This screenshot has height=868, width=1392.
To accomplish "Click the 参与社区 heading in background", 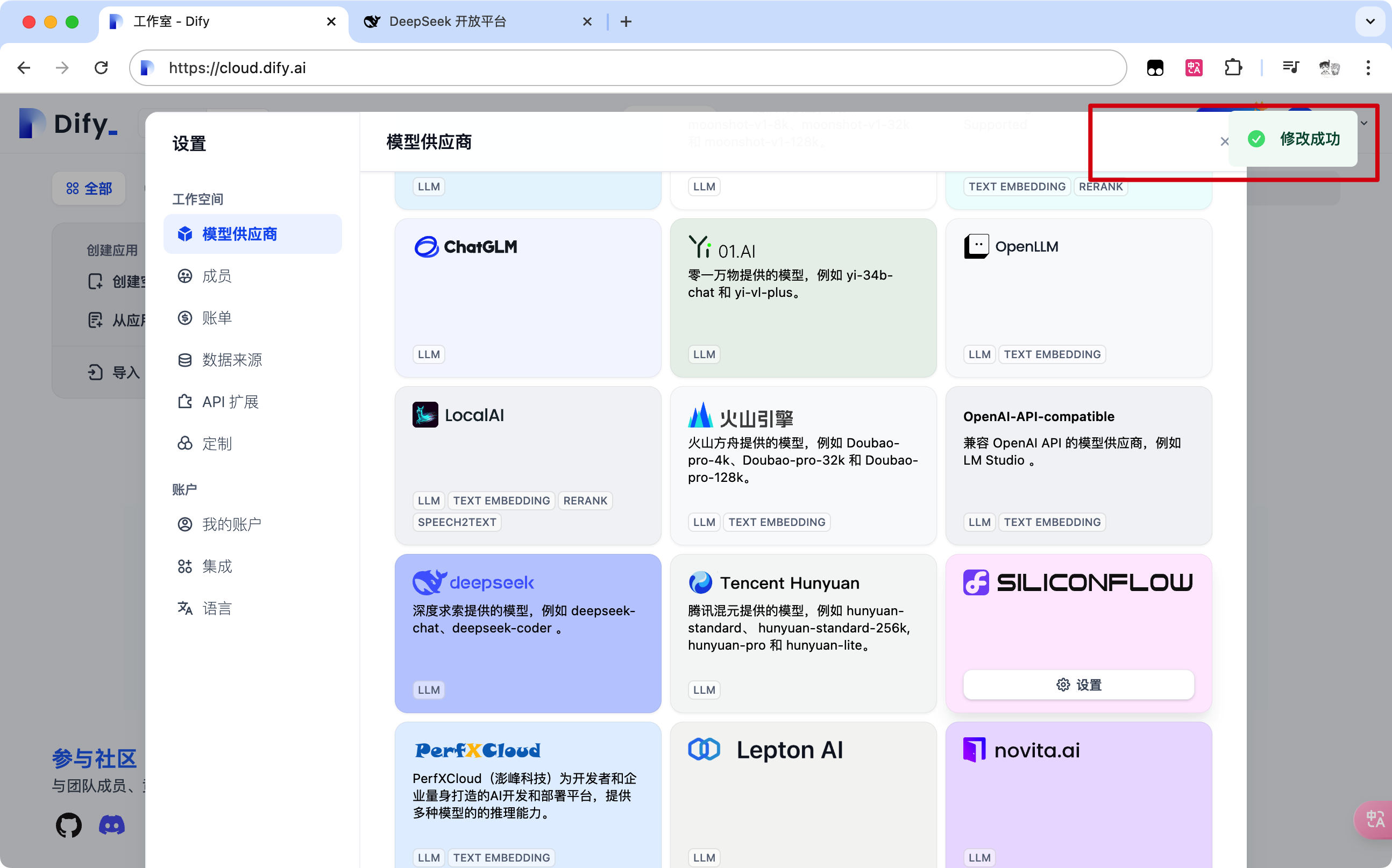I will [x=94, y=758].
